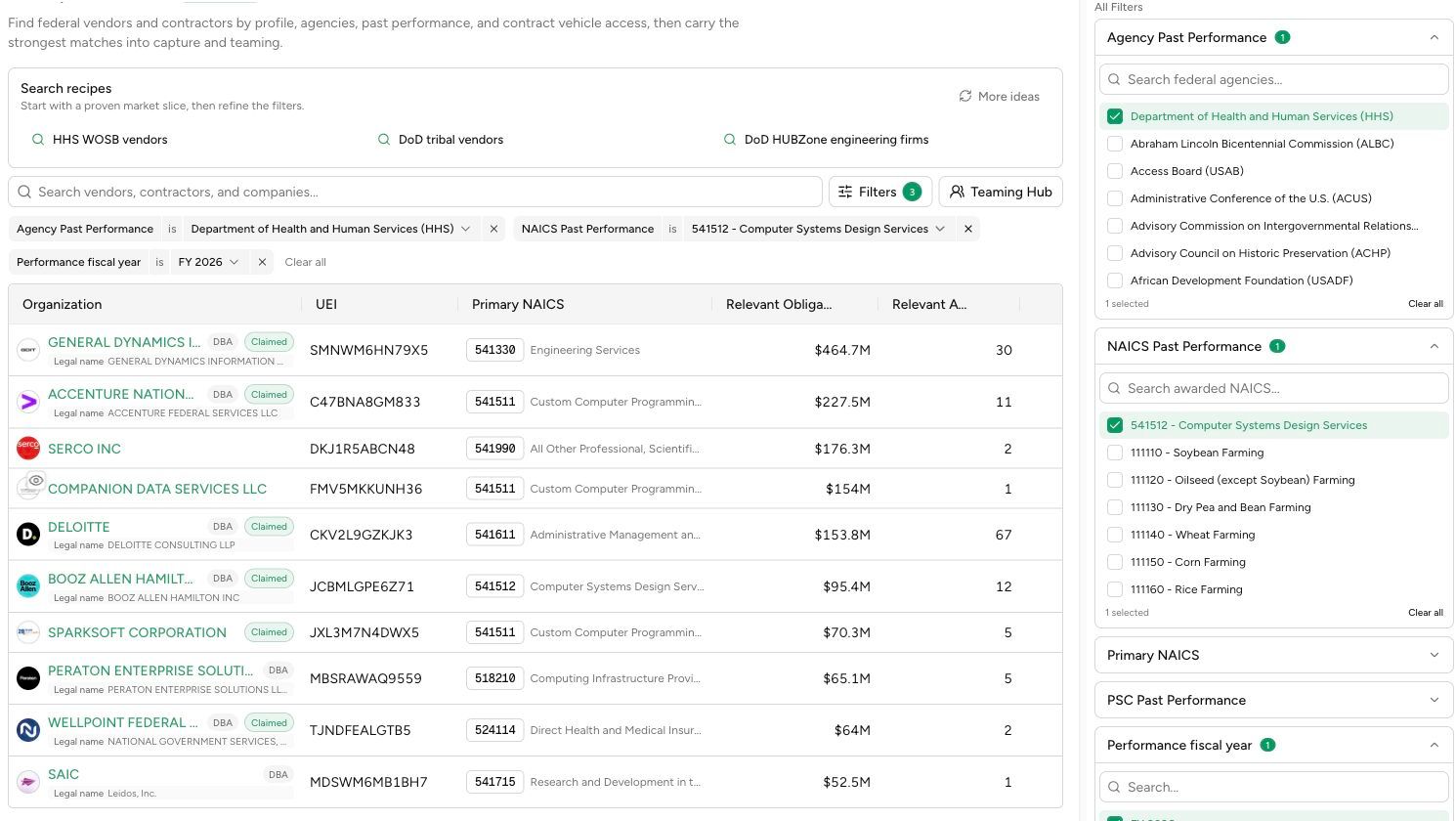
Task: Click the General Dynamics company logo
Action: pos(28,350)
